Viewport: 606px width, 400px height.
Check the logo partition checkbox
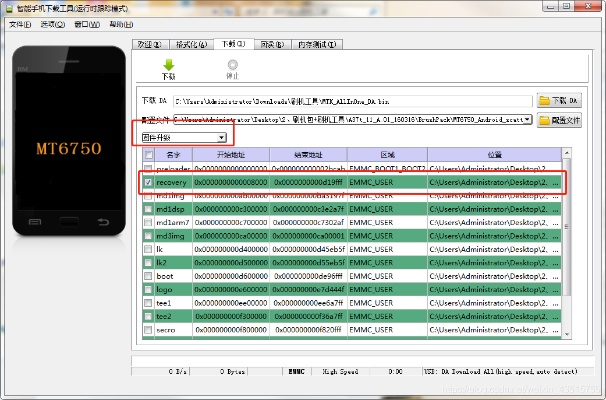pyautogui.click(x=149, y=288)
